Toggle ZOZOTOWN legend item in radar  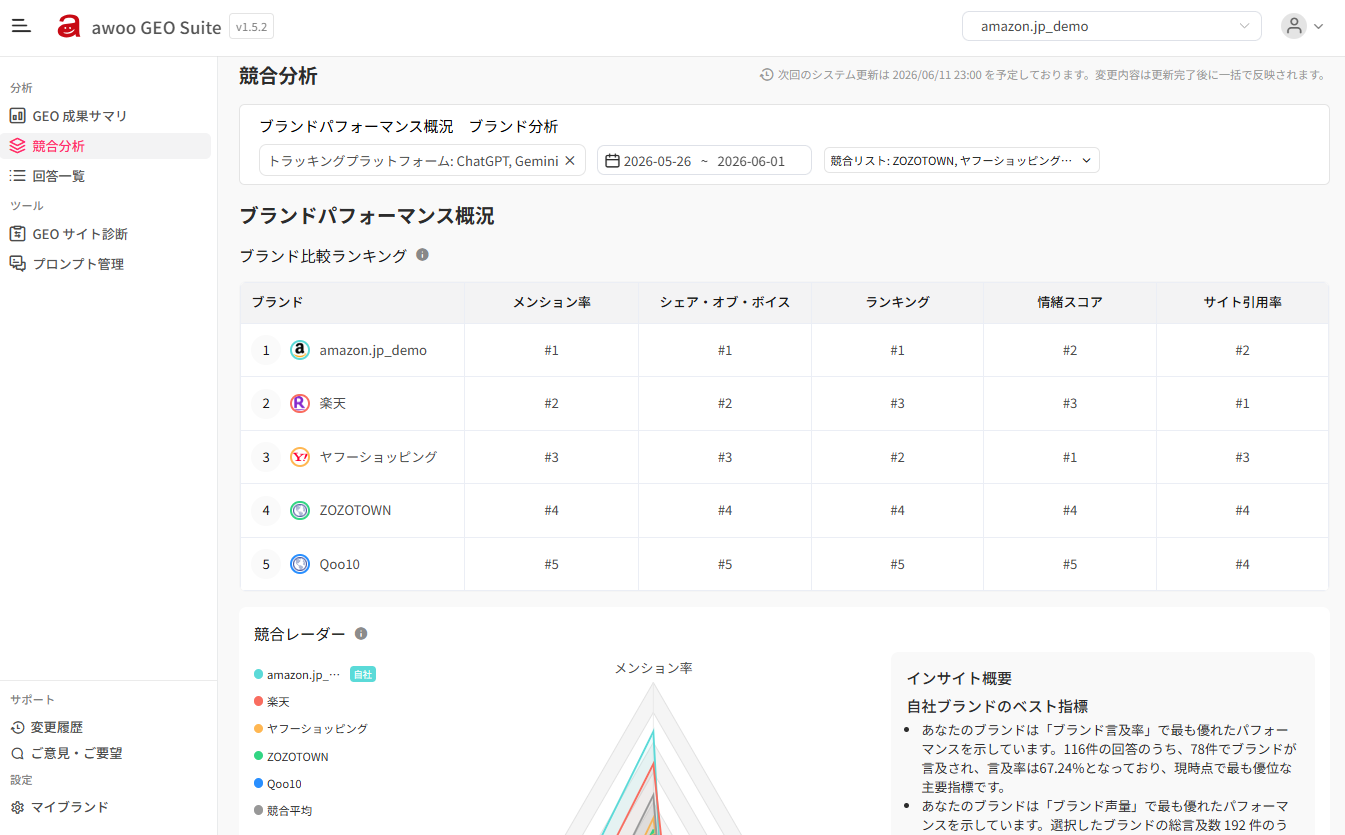[x=291, y=757]
